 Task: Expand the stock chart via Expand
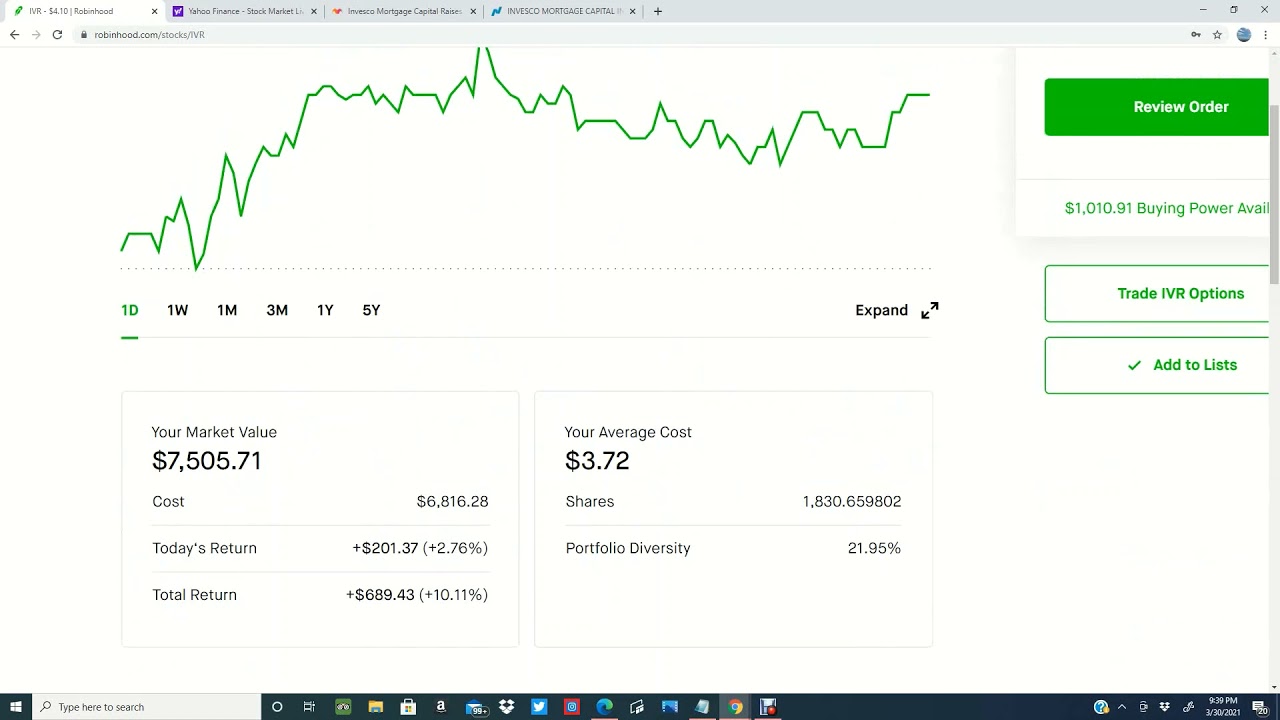pyautogui.click(x=897, y=310)
